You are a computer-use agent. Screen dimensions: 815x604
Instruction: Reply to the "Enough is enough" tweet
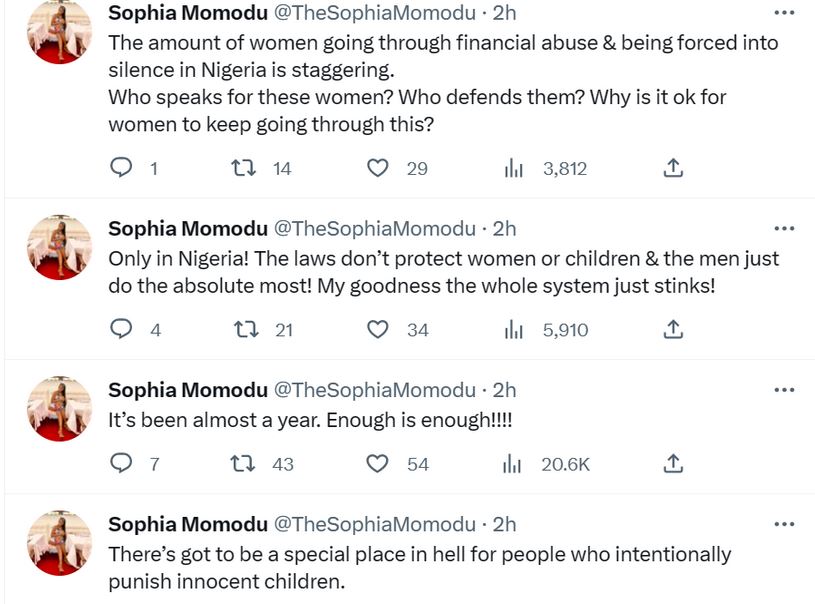click(121, 464)
